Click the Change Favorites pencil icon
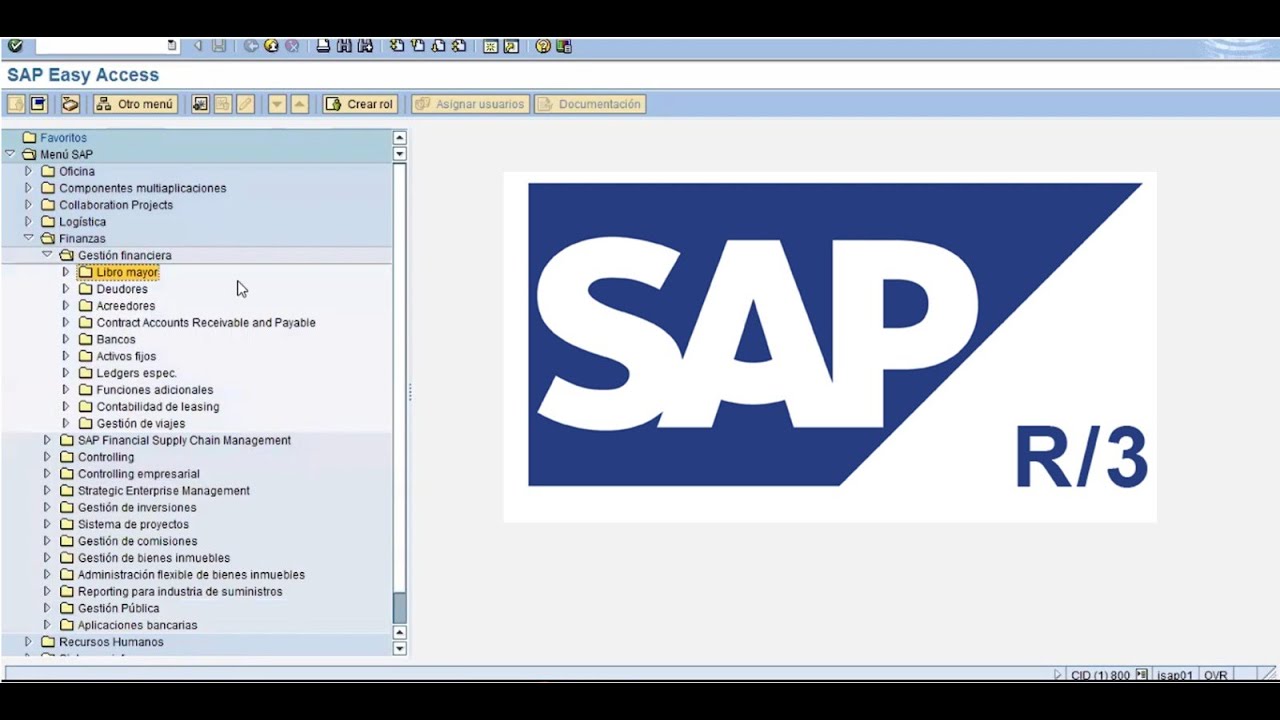The height and width of the screenshot is (720, 1280). [x=245, y=104]
